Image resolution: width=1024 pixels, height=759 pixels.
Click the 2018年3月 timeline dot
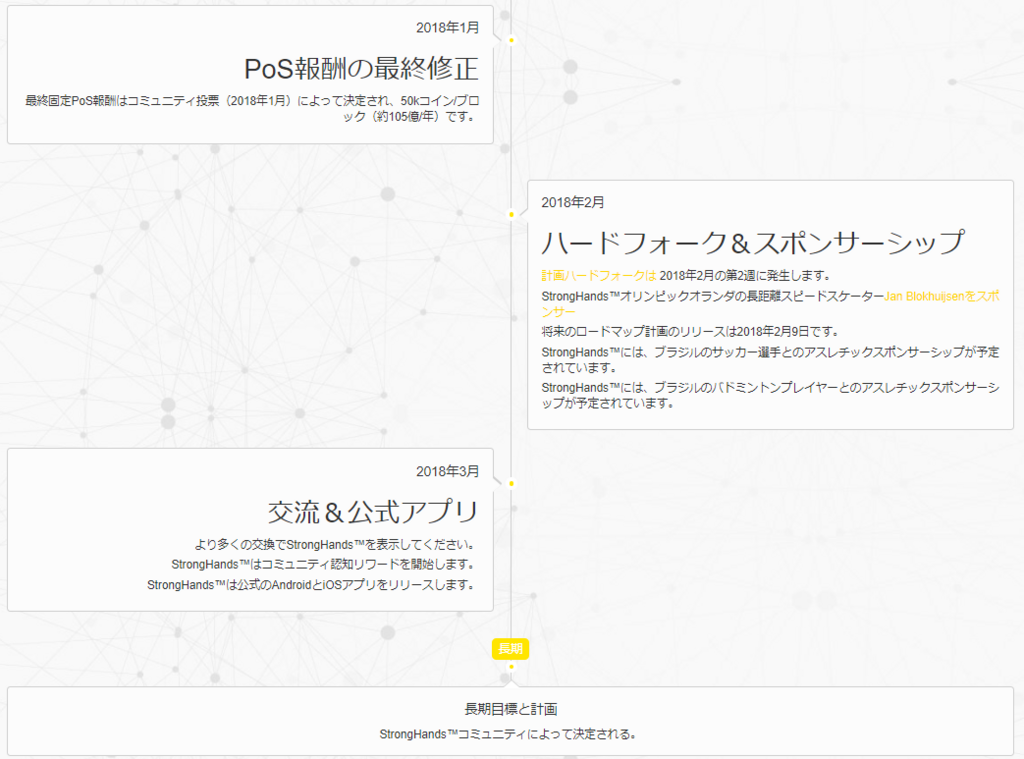pyautogui.click(x=511, y=483)
